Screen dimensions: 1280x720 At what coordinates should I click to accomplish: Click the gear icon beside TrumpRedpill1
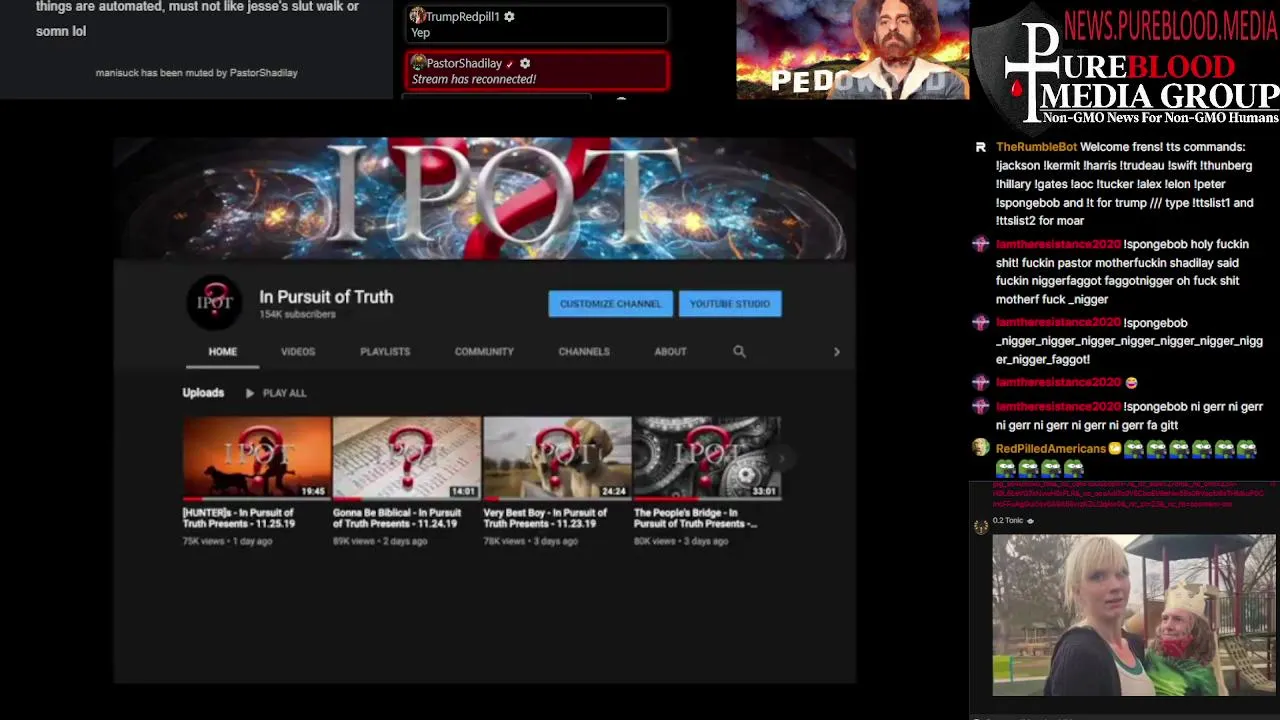509,17
